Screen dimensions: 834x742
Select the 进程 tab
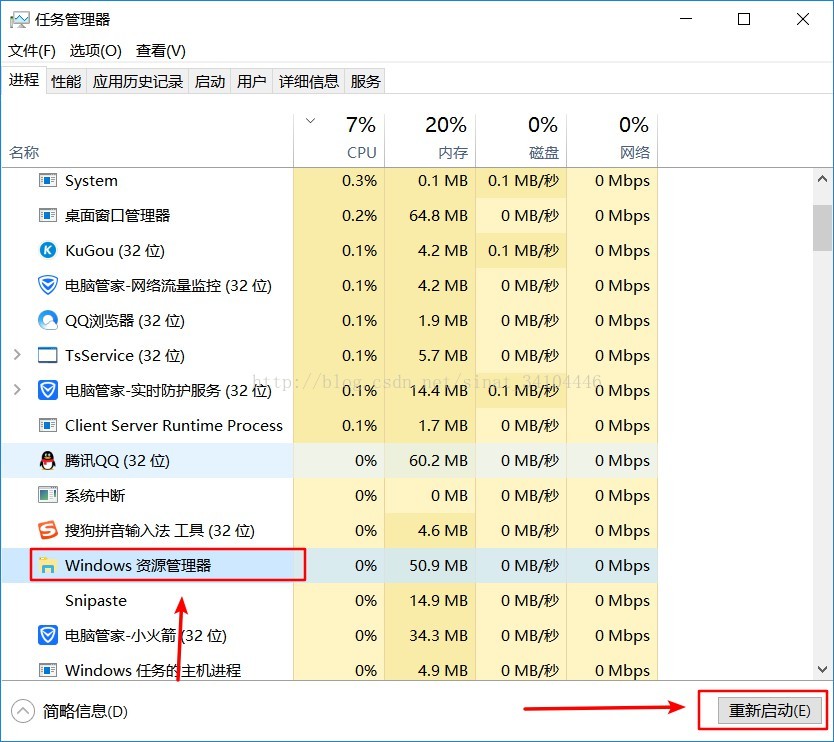tap(24, 80)
